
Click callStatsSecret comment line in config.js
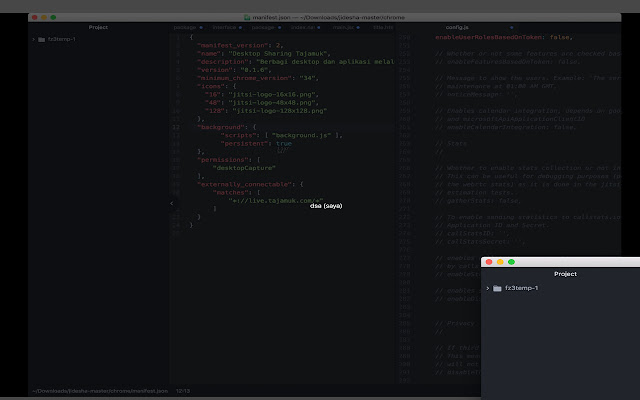[x=480, y=241]
